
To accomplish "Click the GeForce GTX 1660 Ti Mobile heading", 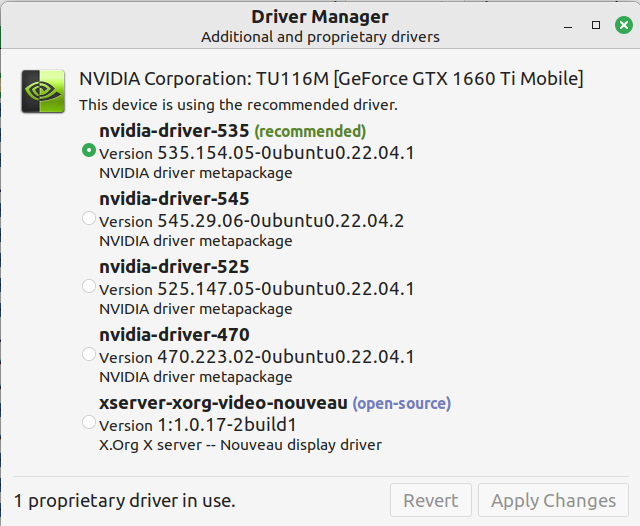I will coord(331,79).
